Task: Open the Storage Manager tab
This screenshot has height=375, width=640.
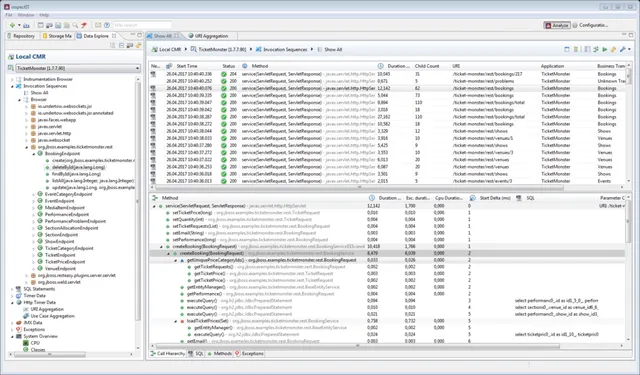Action: 57,36
